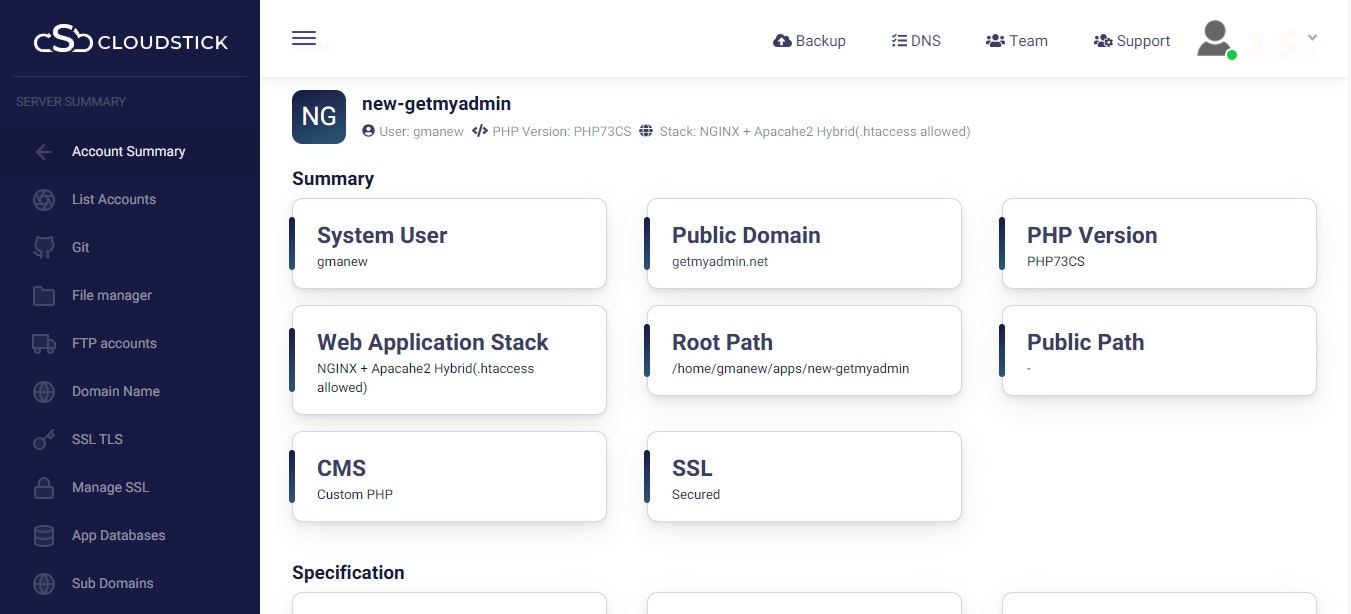Open the profile dropdown chevron

[1311, 37]
